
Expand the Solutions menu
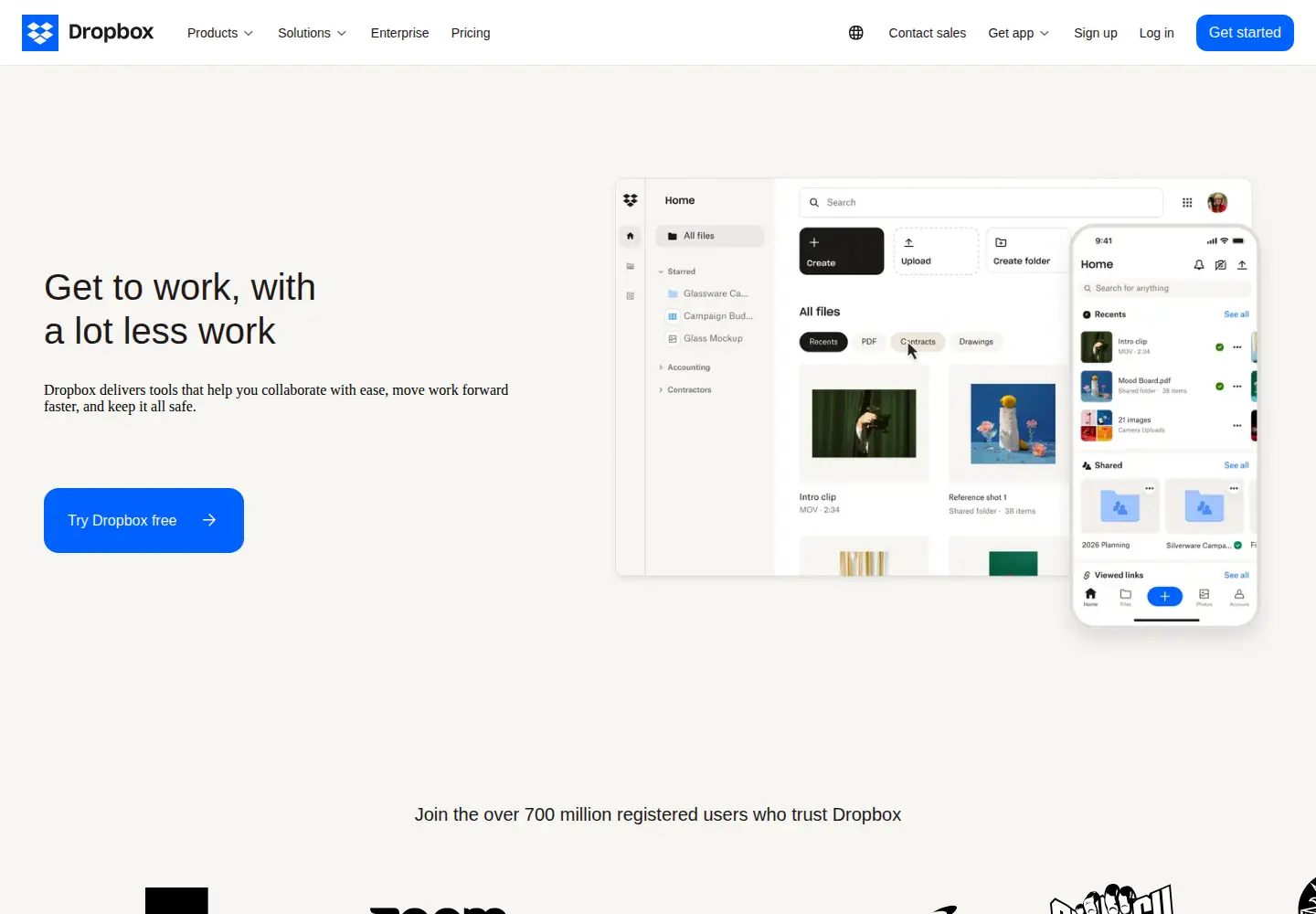tap(313, 33)
